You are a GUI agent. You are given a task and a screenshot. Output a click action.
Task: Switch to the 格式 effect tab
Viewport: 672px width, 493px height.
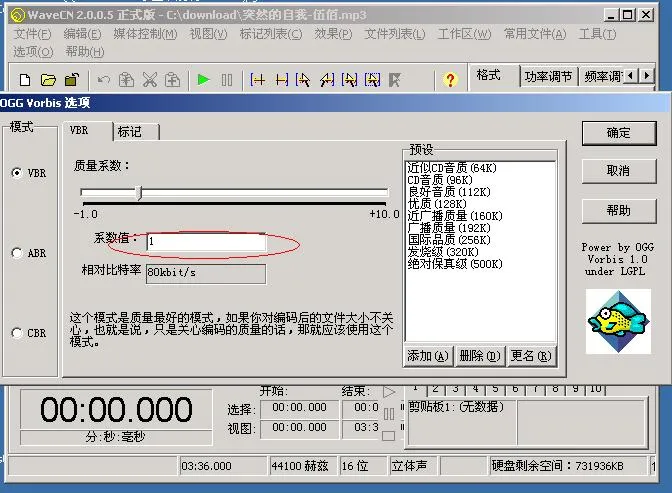pos(495,77)
